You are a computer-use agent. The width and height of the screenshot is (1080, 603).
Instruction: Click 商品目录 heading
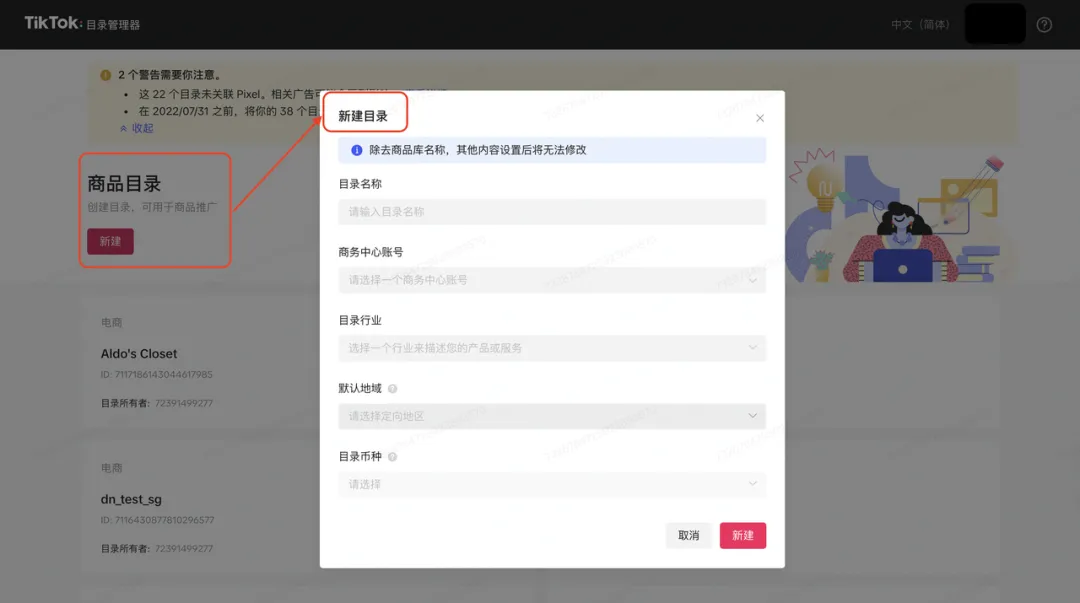point(124,183)
